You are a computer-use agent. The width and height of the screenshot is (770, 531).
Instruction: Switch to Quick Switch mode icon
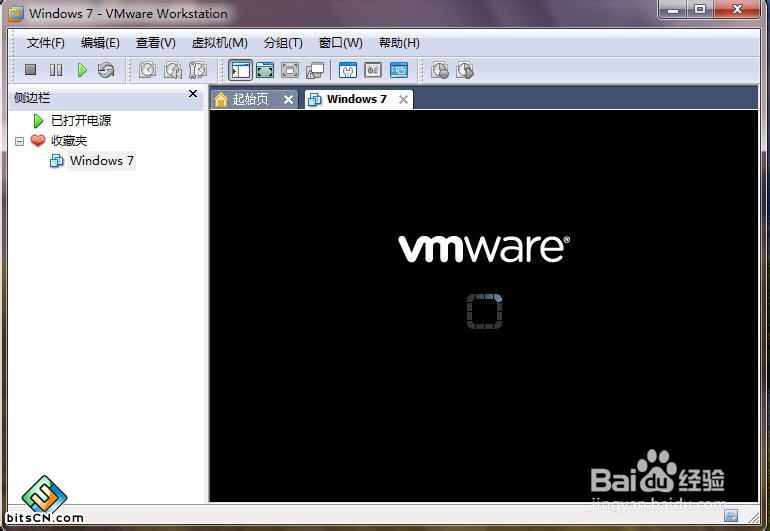tap(265, 70)
